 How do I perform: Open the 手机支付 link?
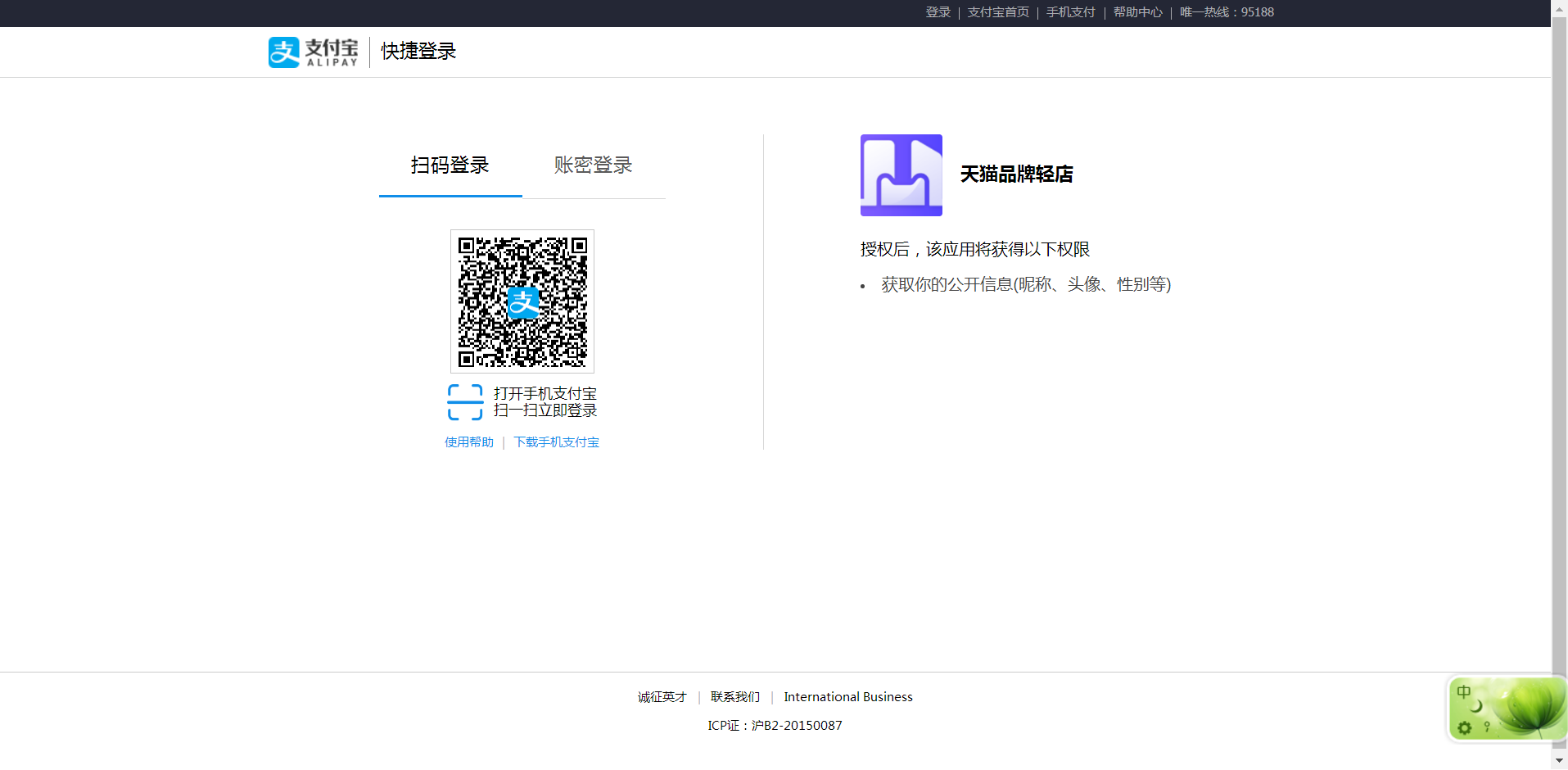coord(1071,12)
